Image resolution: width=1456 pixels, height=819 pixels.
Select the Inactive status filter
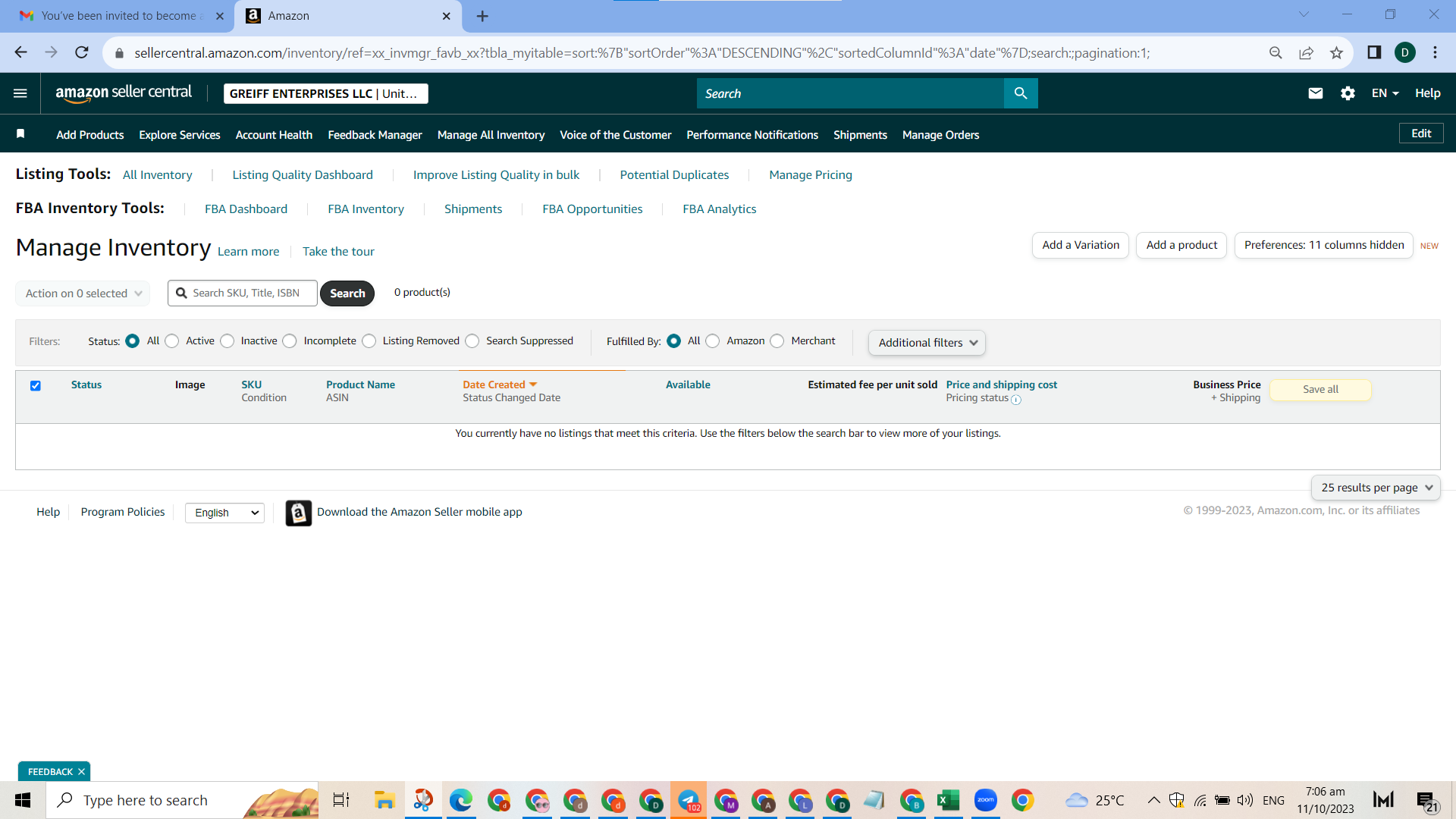click(227, 341)
